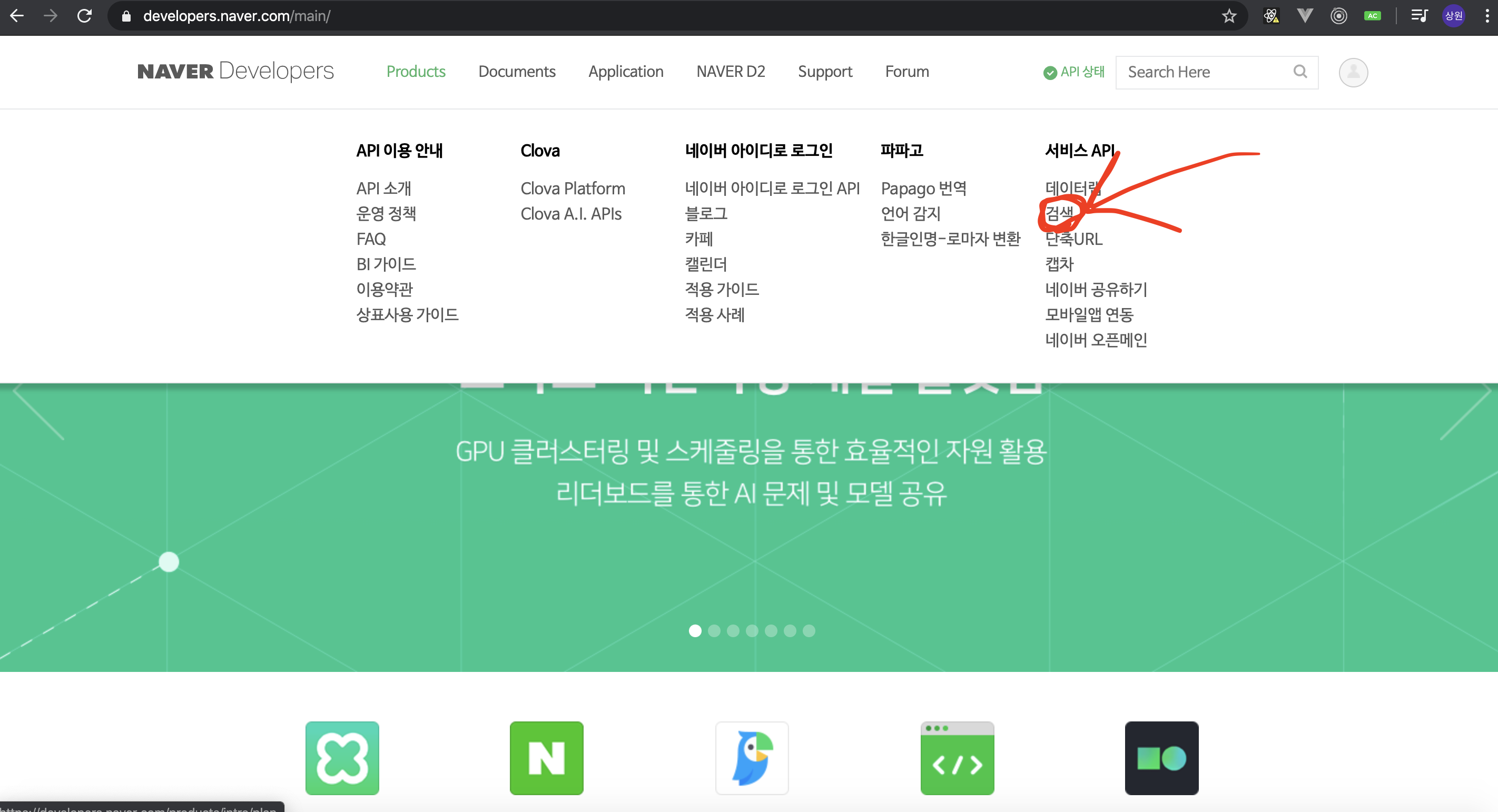Open the Clova A.I. APIs link
1498x812 pixels.
click(570, 214)
